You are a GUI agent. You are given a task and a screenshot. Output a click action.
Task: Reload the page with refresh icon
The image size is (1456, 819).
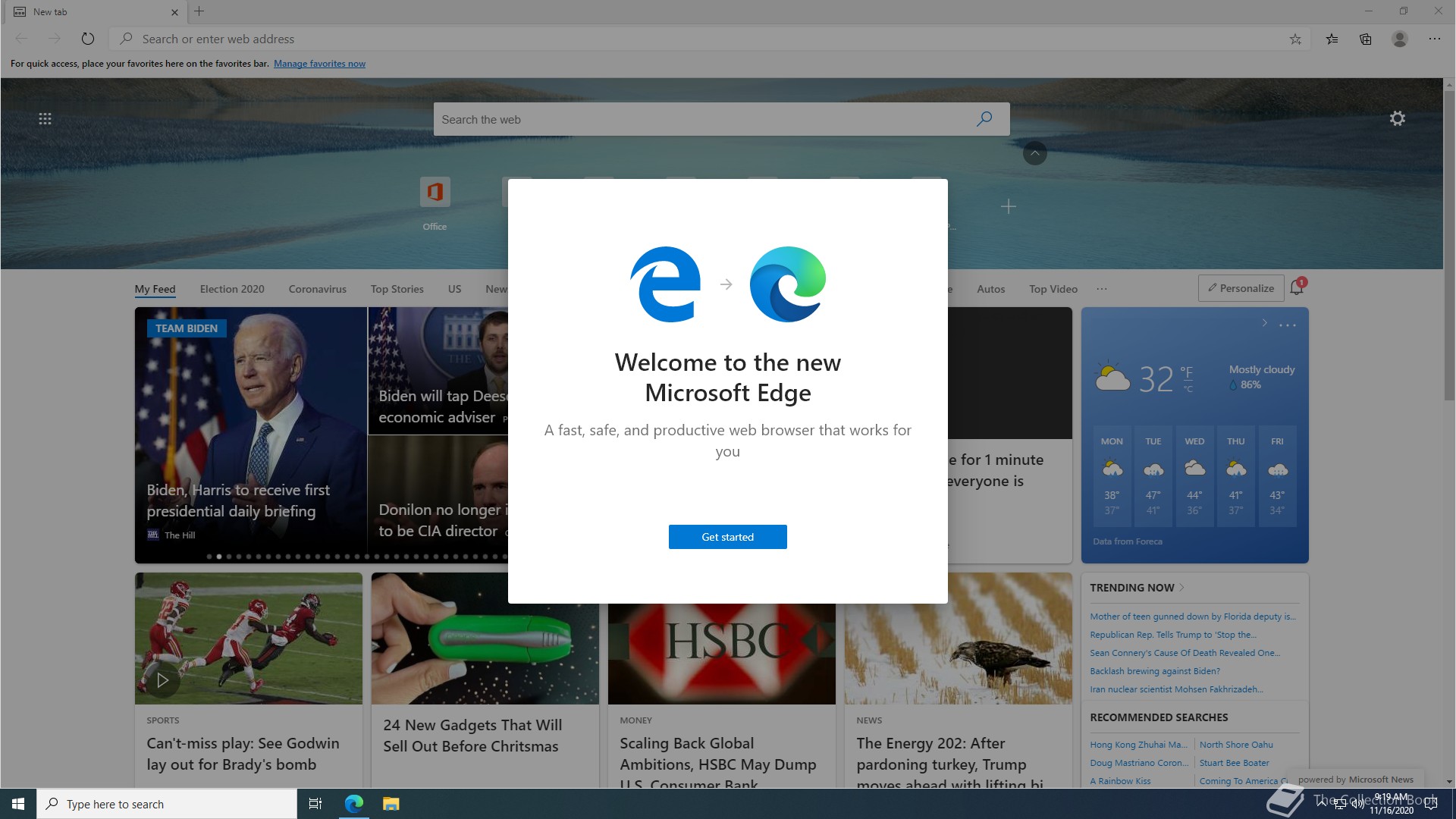point(88,39)
